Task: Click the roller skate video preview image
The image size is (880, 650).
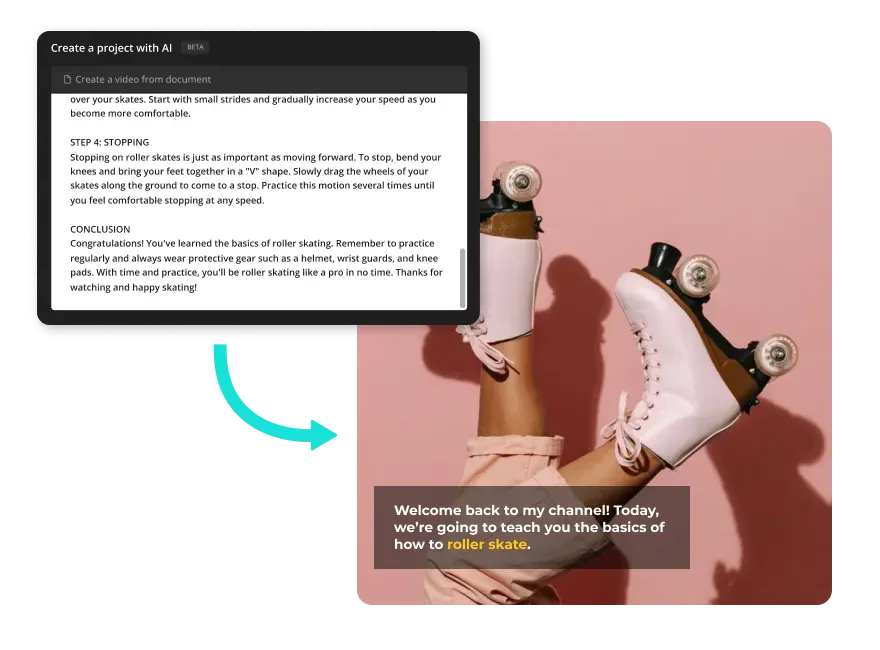Action: coord(594,363)
